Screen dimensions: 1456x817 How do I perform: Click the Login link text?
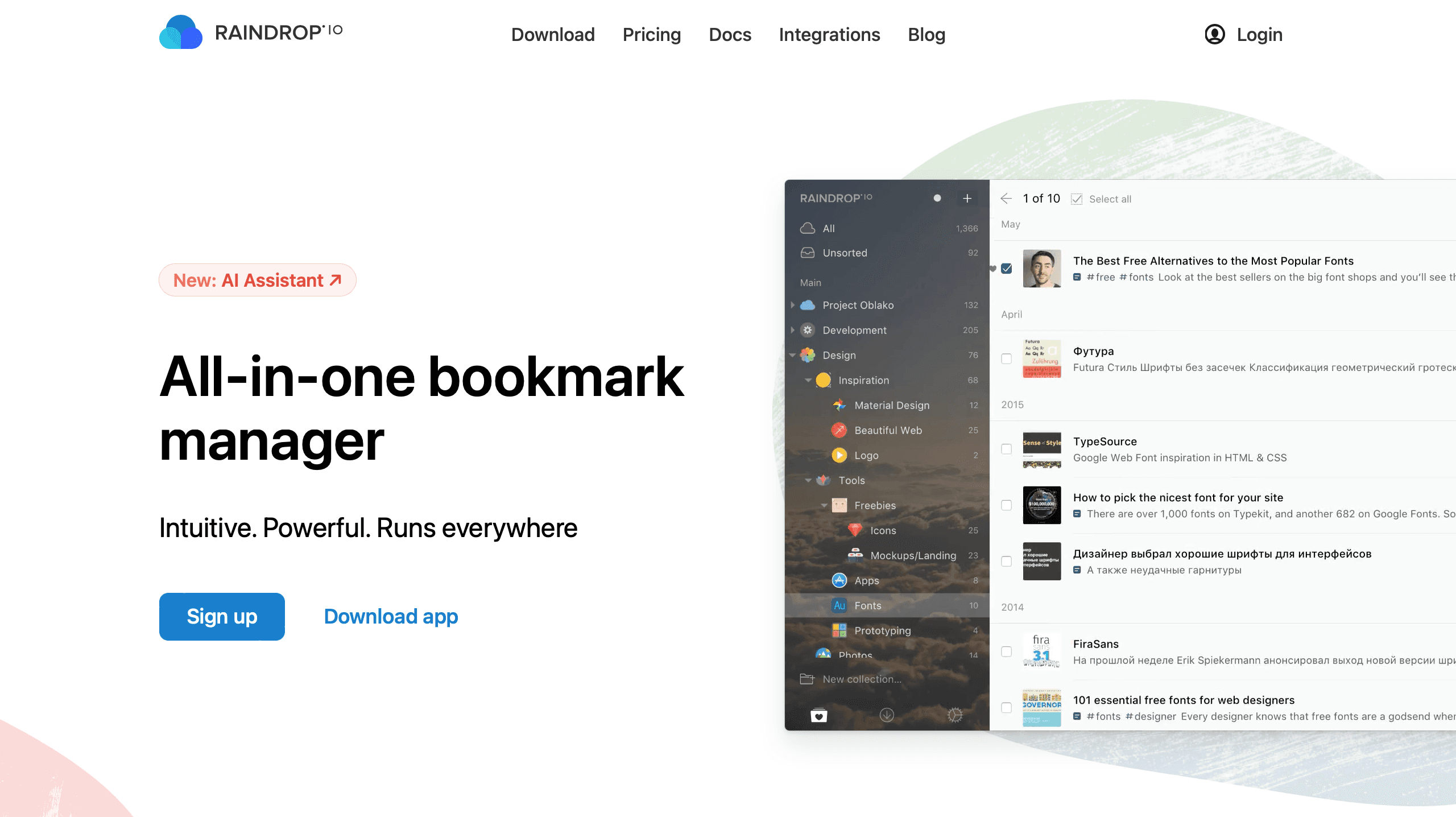pos(1260,35)
